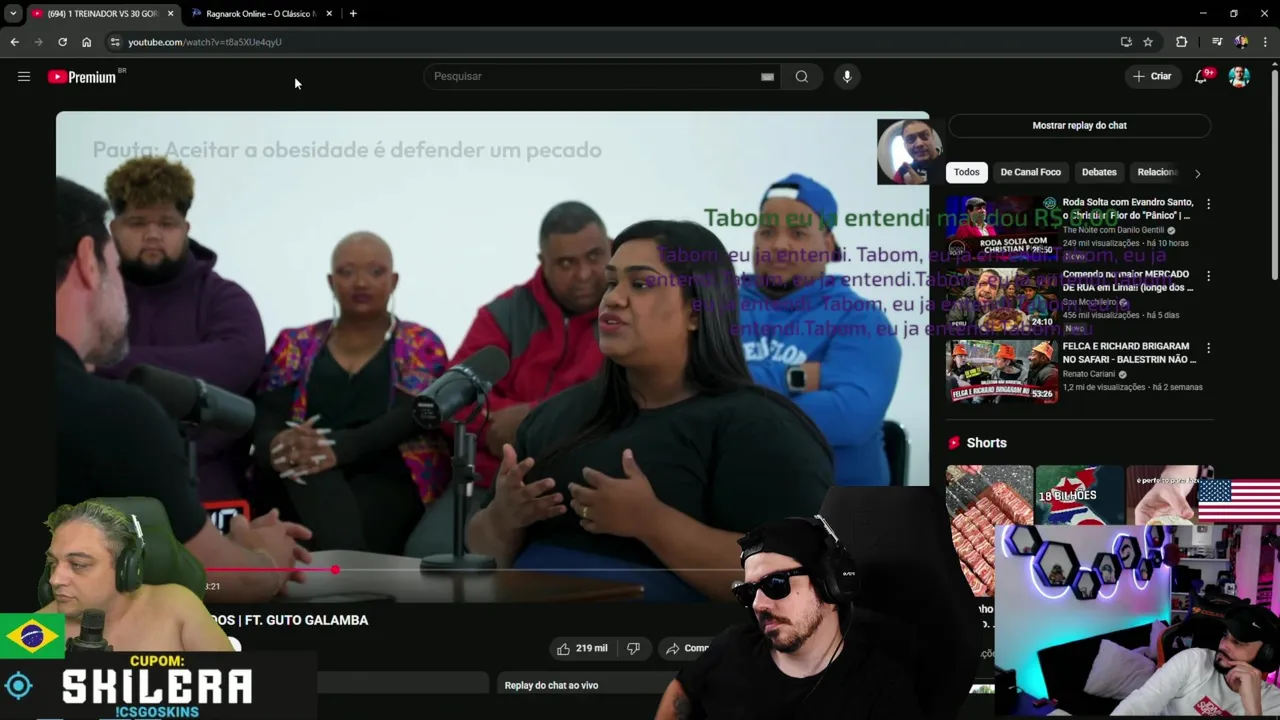
Task: Select the Relacionados filter chip
Action: pyautogui.click(x=1157, y=172)
